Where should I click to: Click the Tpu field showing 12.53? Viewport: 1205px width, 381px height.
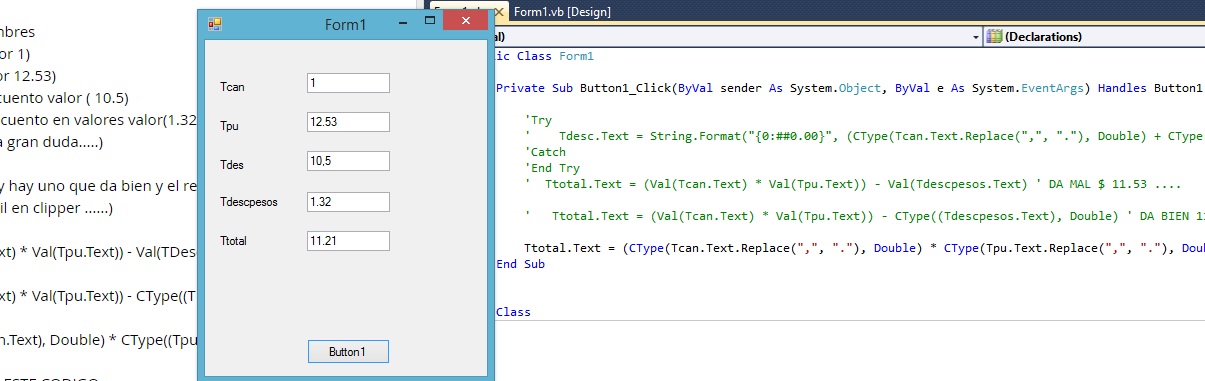(348, 122)
